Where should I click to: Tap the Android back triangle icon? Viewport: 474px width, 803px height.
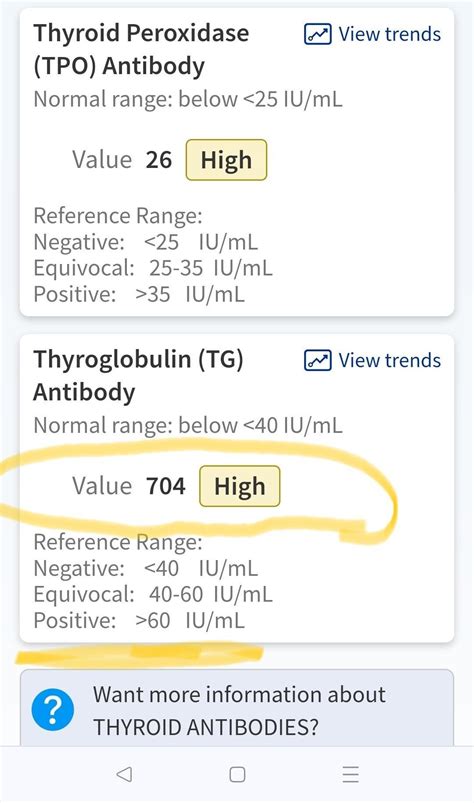tap(124, 774)
